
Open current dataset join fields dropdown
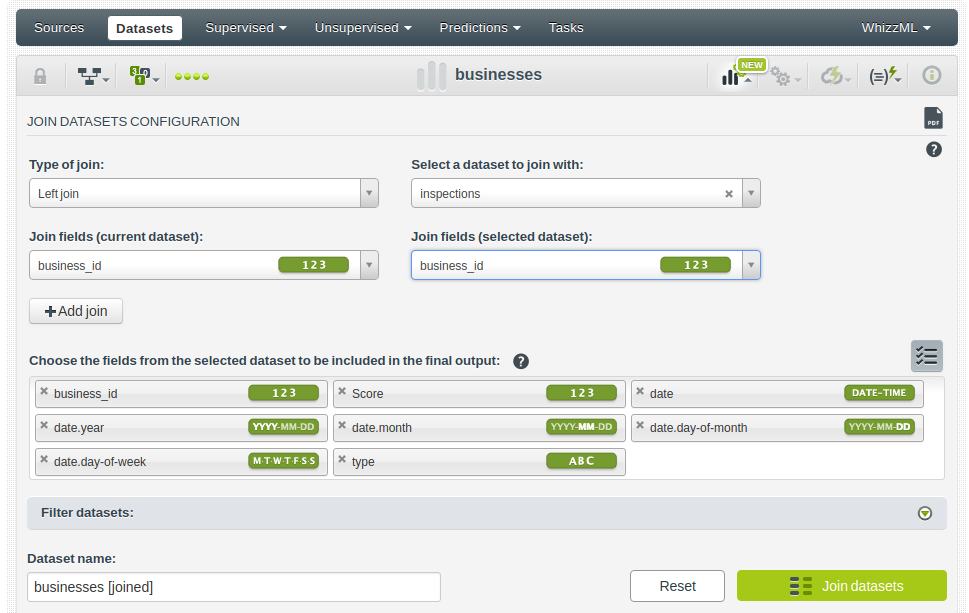[x=369, y=265]
